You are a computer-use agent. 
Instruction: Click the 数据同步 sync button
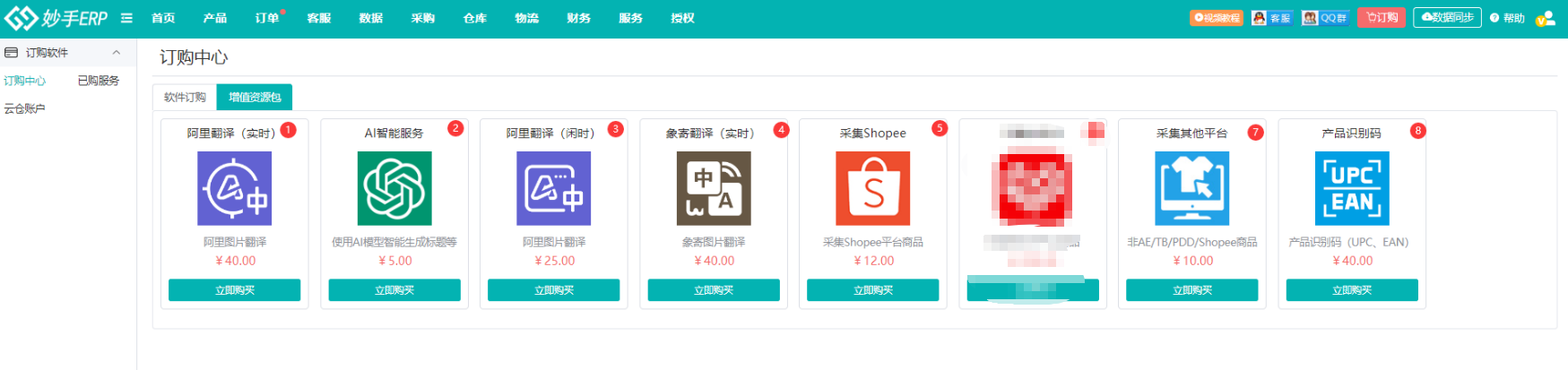(1447, 18)
